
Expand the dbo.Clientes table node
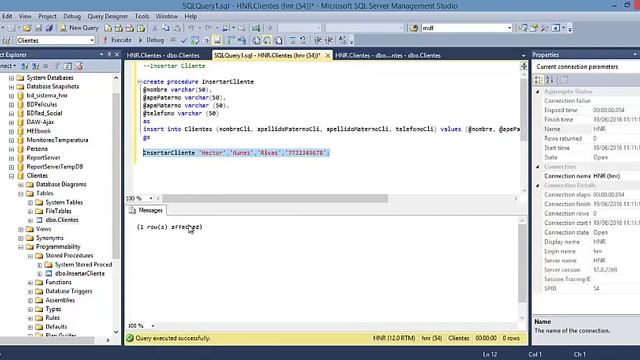coord(30,220)
